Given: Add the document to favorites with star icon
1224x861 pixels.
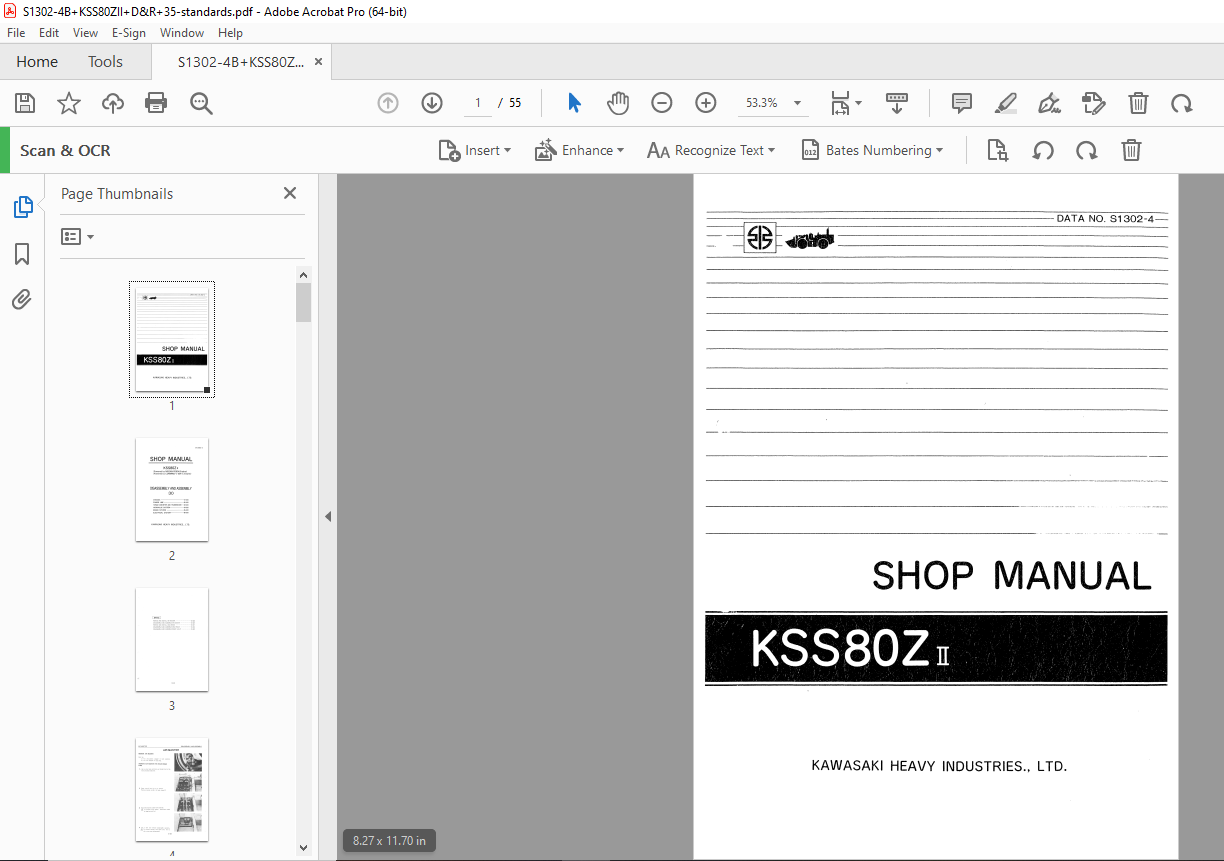Looking at the screenshot, I should pos(69,103).
